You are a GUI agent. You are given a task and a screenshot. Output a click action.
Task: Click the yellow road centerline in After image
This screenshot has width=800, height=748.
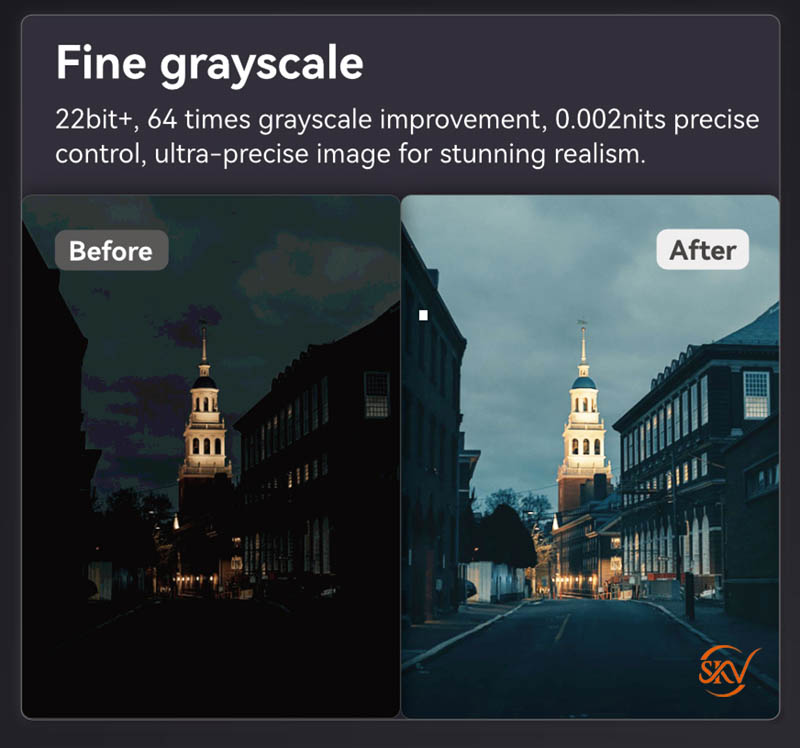pyautogui.click(x=562, y=628)
